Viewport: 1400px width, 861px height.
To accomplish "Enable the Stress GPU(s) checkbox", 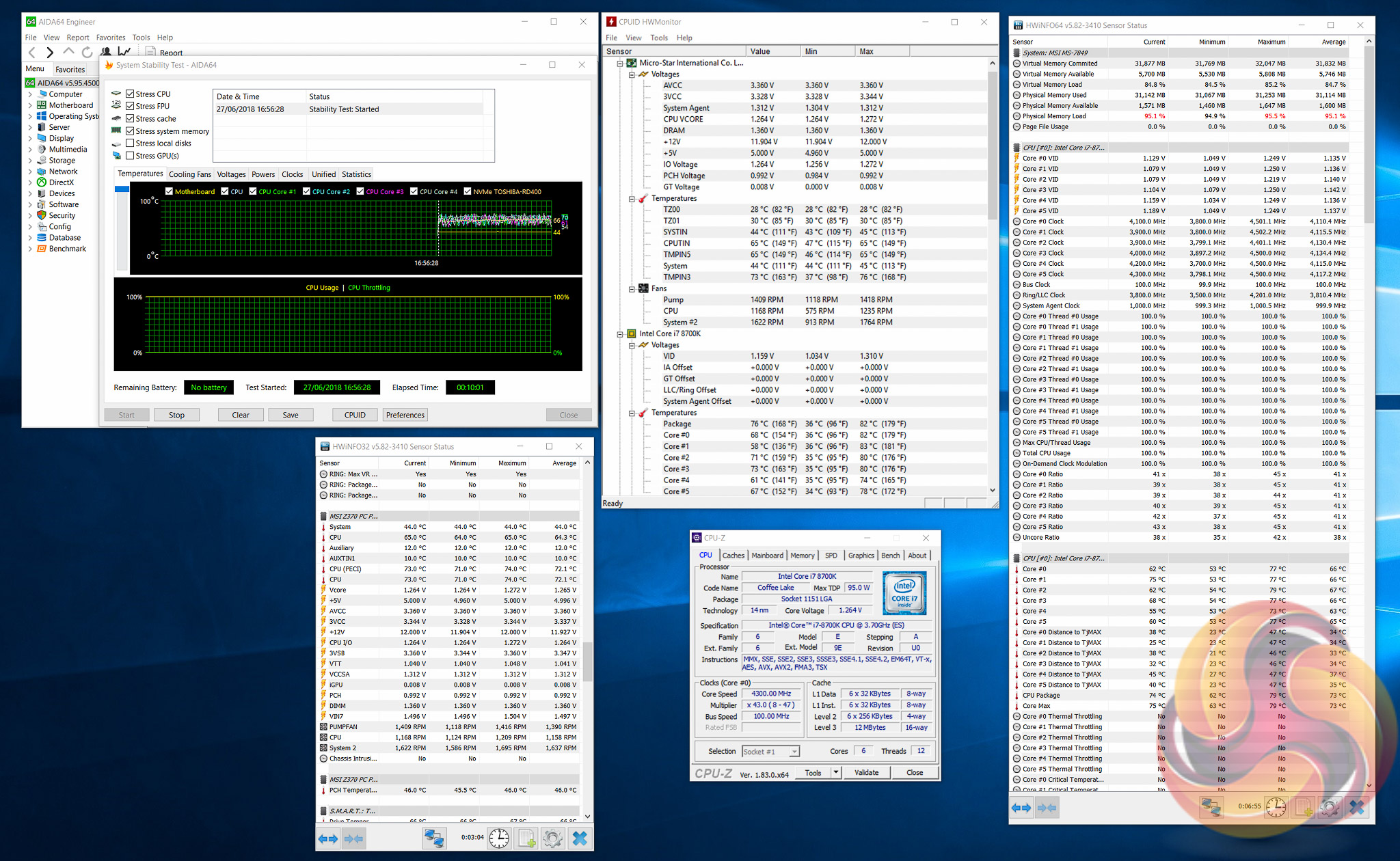I will click(130, 156).
